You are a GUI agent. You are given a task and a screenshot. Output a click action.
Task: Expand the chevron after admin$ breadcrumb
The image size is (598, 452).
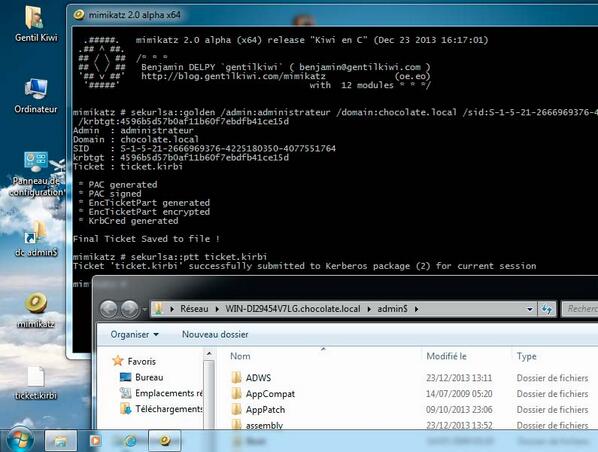click(x=416, y=309)
